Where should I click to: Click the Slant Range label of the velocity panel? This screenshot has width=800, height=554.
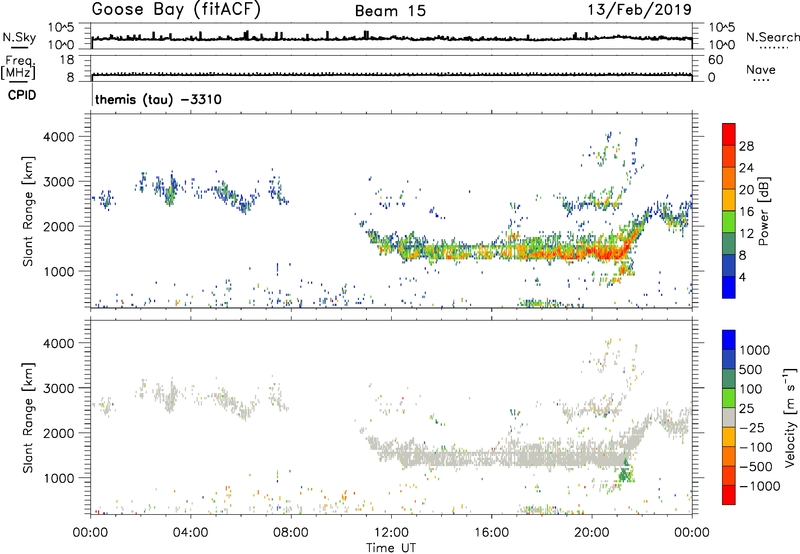[x=28, y=418]
